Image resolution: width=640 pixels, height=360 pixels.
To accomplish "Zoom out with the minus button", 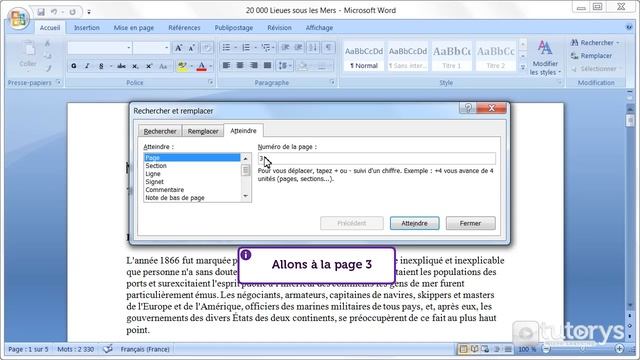I will click(x=546, y=349).
